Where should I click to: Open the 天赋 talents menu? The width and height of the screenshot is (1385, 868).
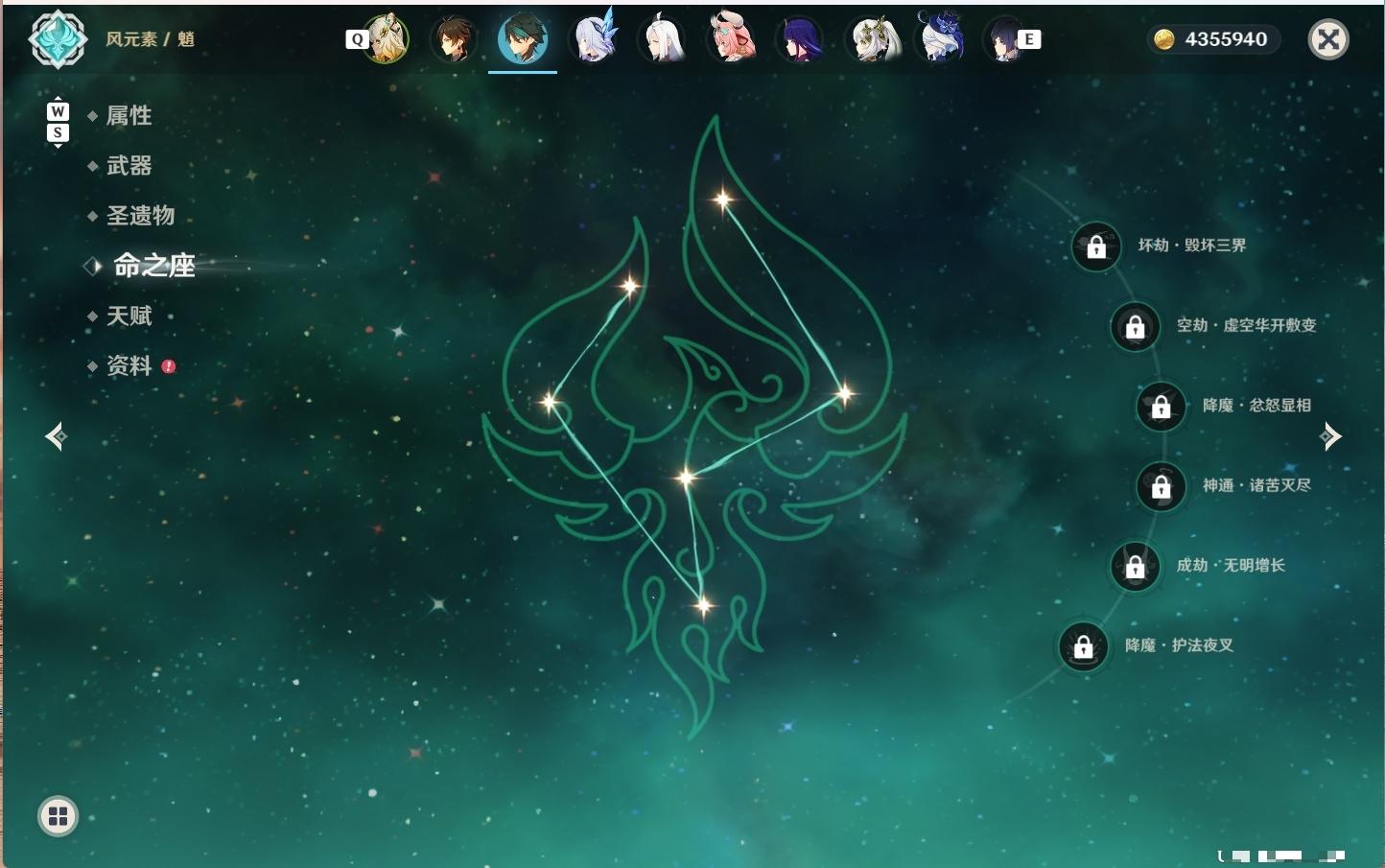click(x=129, y=316)
